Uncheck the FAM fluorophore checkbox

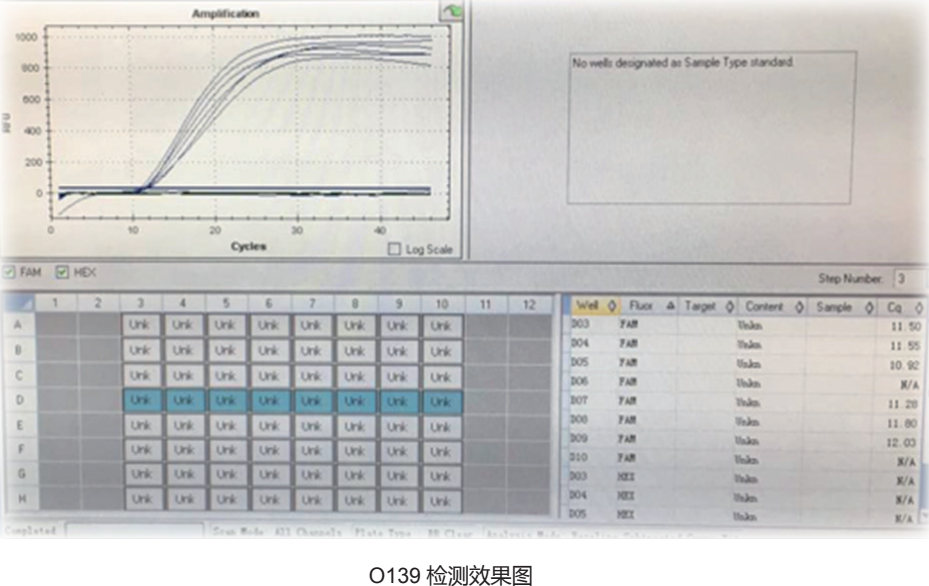[x=9, y=272]
